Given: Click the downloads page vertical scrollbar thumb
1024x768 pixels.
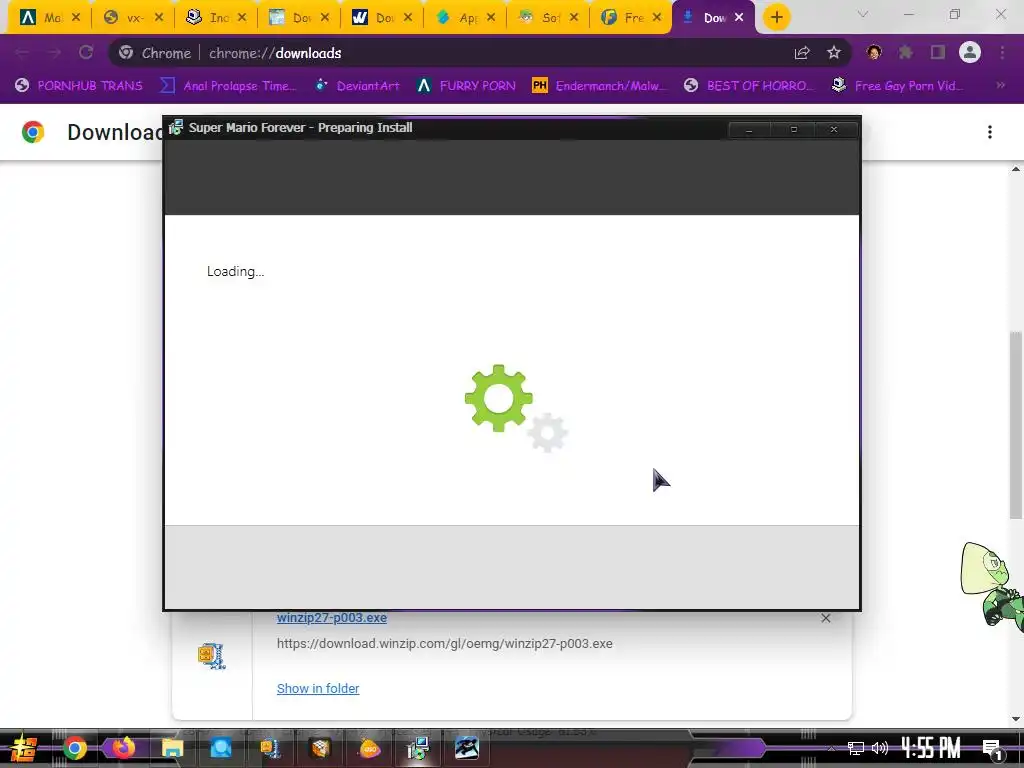Looking at the screenshot, I should point(1016,424).
